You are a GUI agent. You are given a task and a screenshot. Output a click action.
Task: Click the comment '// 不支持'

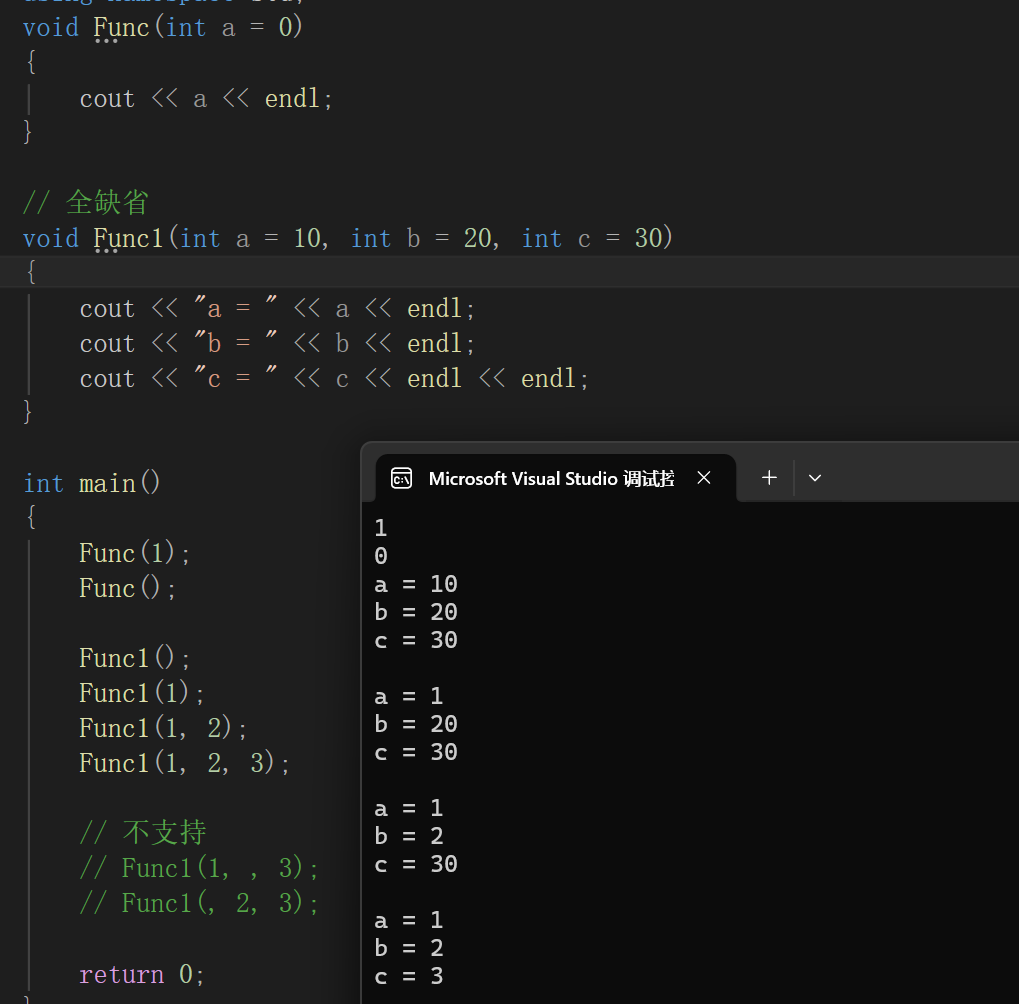tap(143, 833)
